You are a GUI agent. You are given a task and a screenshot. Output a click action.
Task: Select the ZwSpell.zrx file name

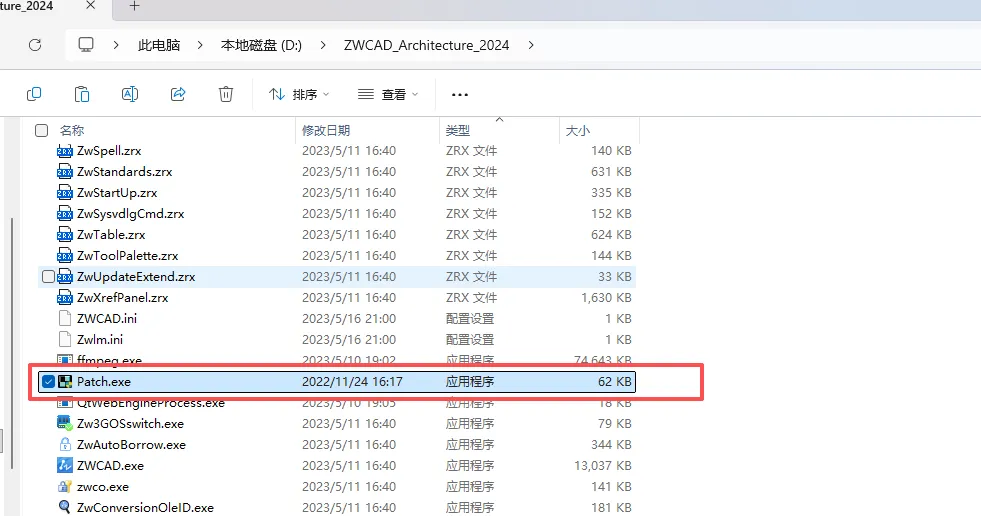[109, 151]
